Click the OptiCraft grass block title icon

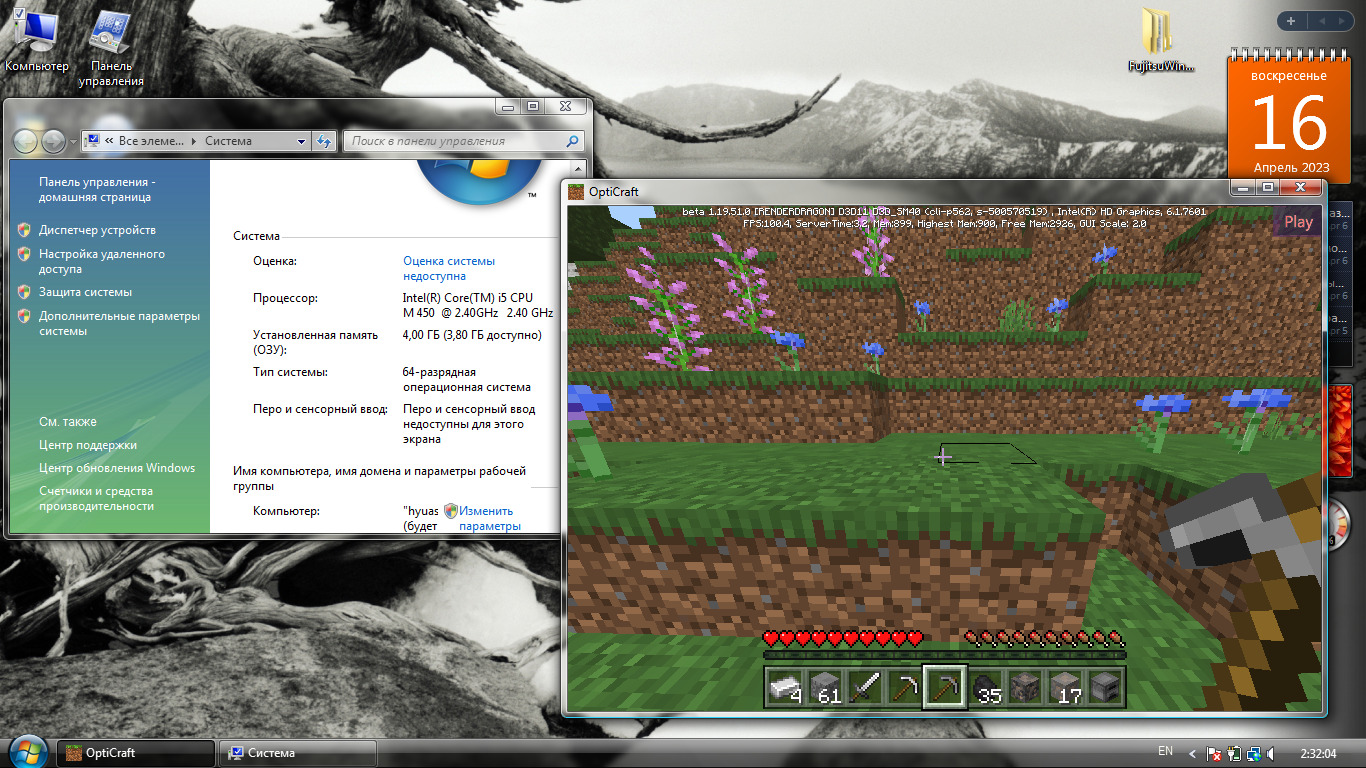click(x=576, y=191)
